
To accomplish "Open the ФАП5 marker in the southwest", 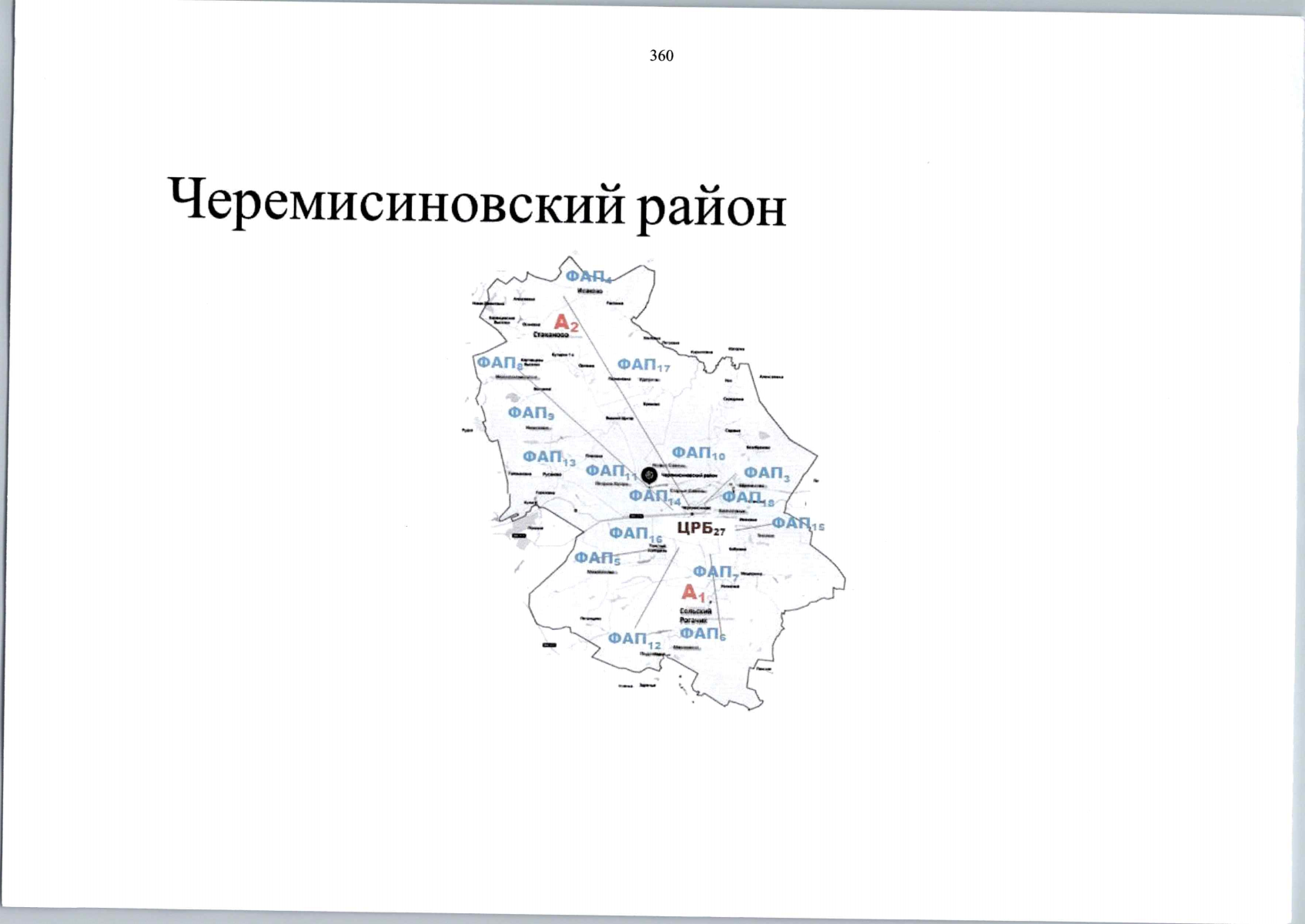I will pyautogui.click(x=597, y=557).
